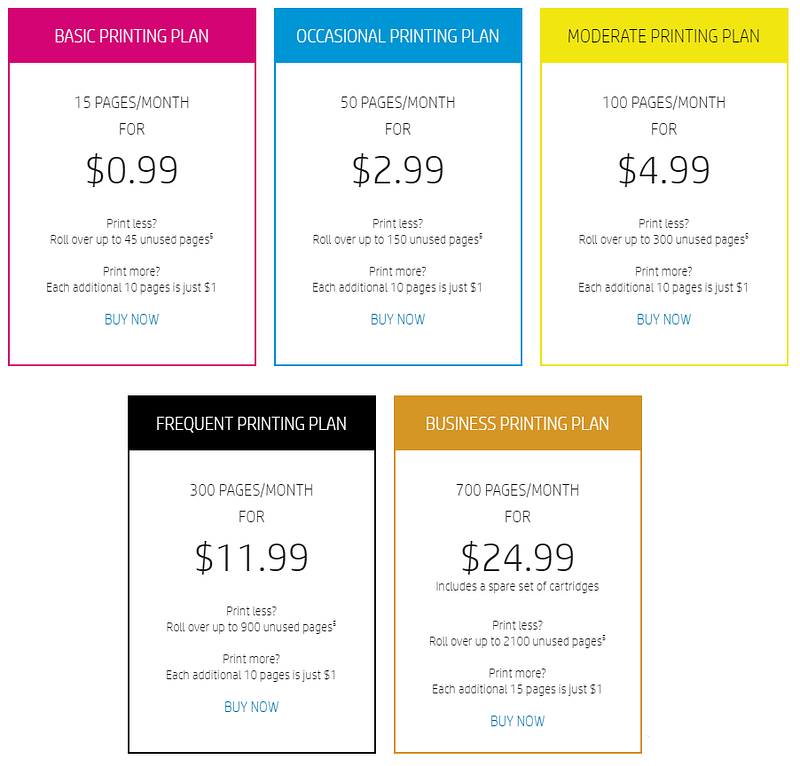Click BUY NOW under Frequent Printing Plan
The image size is (800, 766).
coord(252,707)
